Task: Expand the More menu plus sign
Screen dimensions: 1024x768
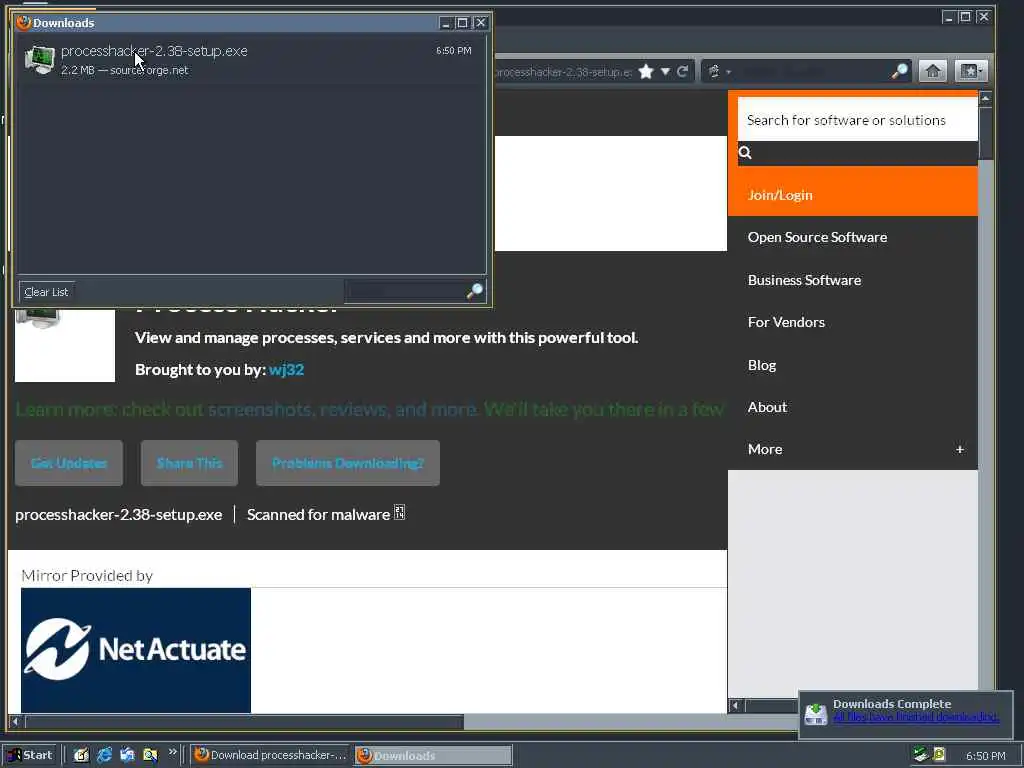Action: (959, 449)
